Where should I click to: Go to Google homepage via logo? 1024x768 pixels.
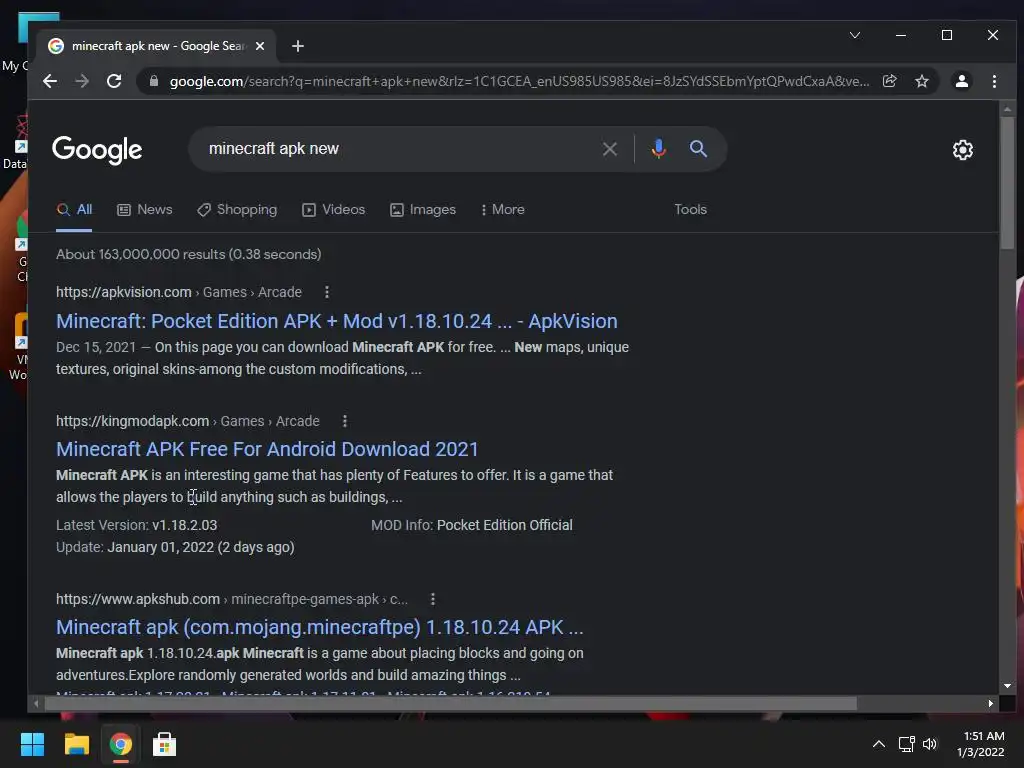click(97, 150)
